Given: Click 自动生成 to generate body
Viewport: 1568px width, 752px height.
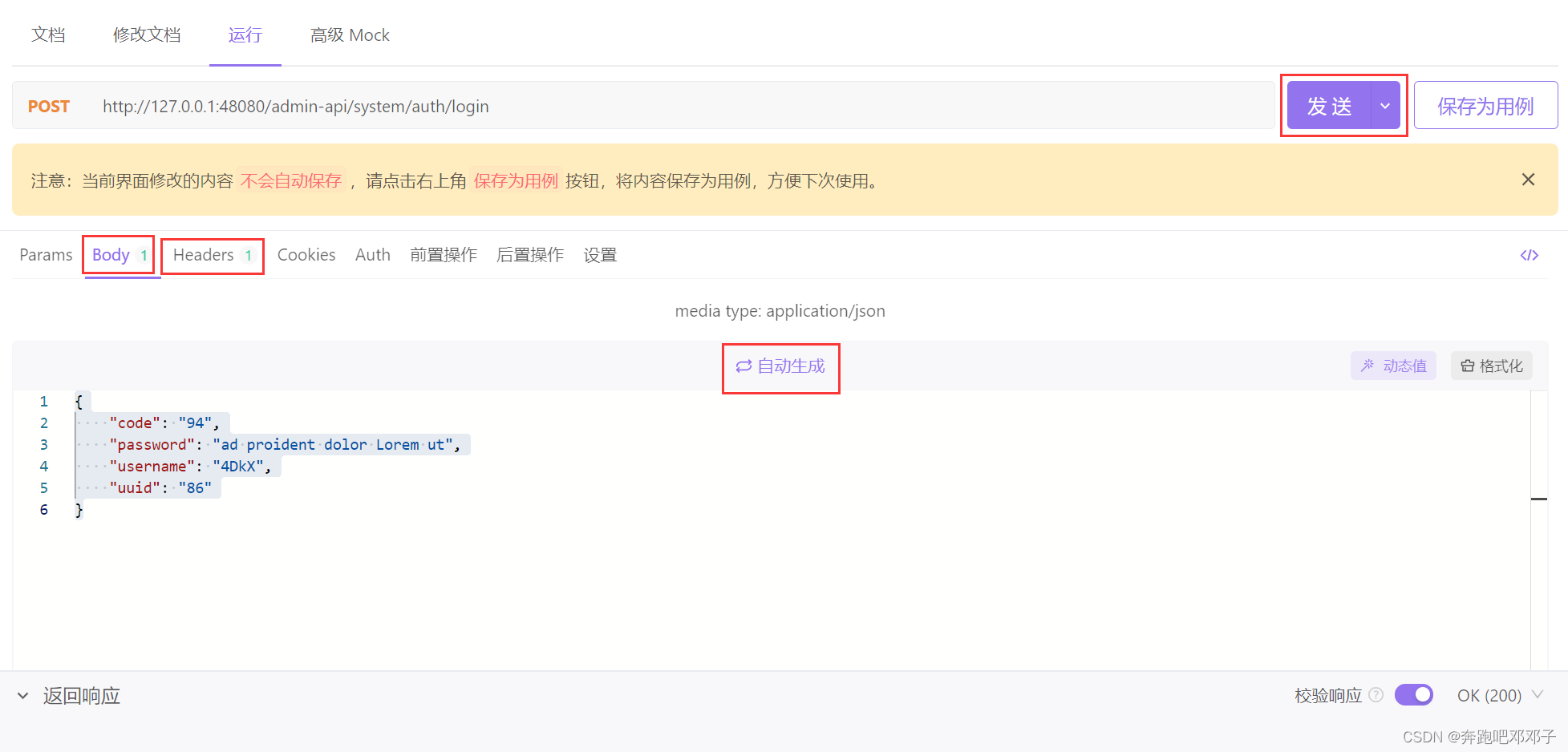Looking at the screenshot, I should 780,366.
